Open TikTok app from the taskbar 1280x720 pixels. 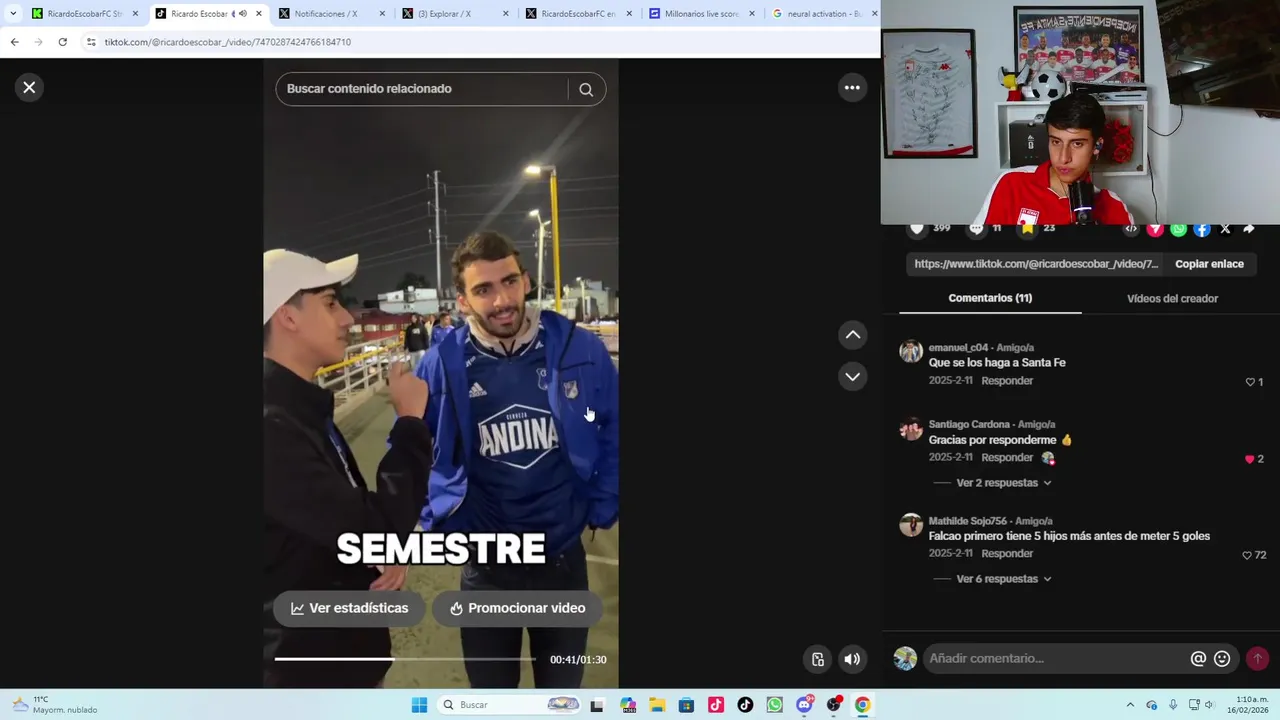click(x=745, y=705)
